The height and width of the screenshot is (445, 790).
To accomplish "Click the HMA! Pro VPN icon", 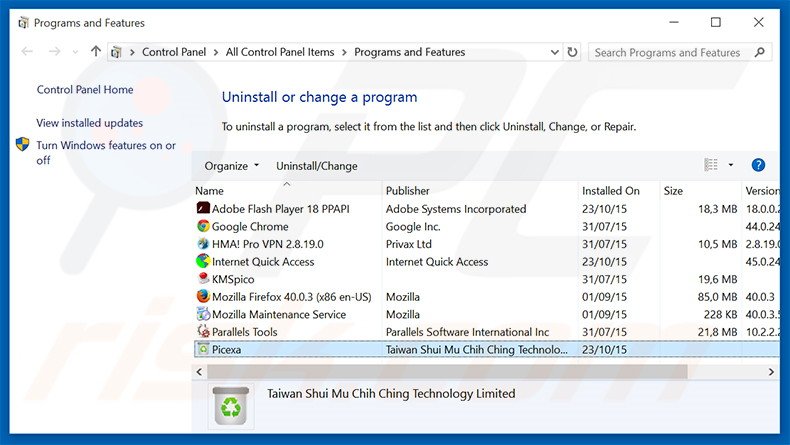I will pyautogui.click(x=203, y=243).
